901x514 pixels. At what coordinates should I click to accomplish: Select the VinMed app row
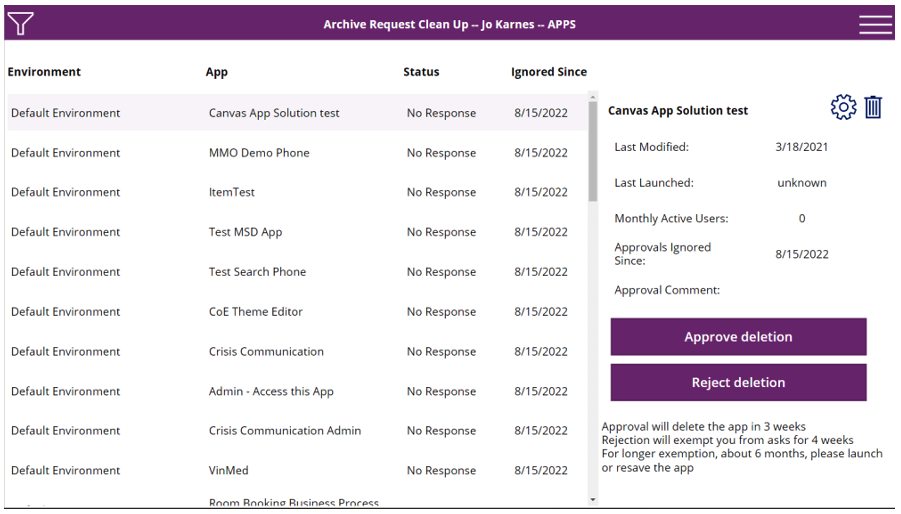(x=229, y=471)
